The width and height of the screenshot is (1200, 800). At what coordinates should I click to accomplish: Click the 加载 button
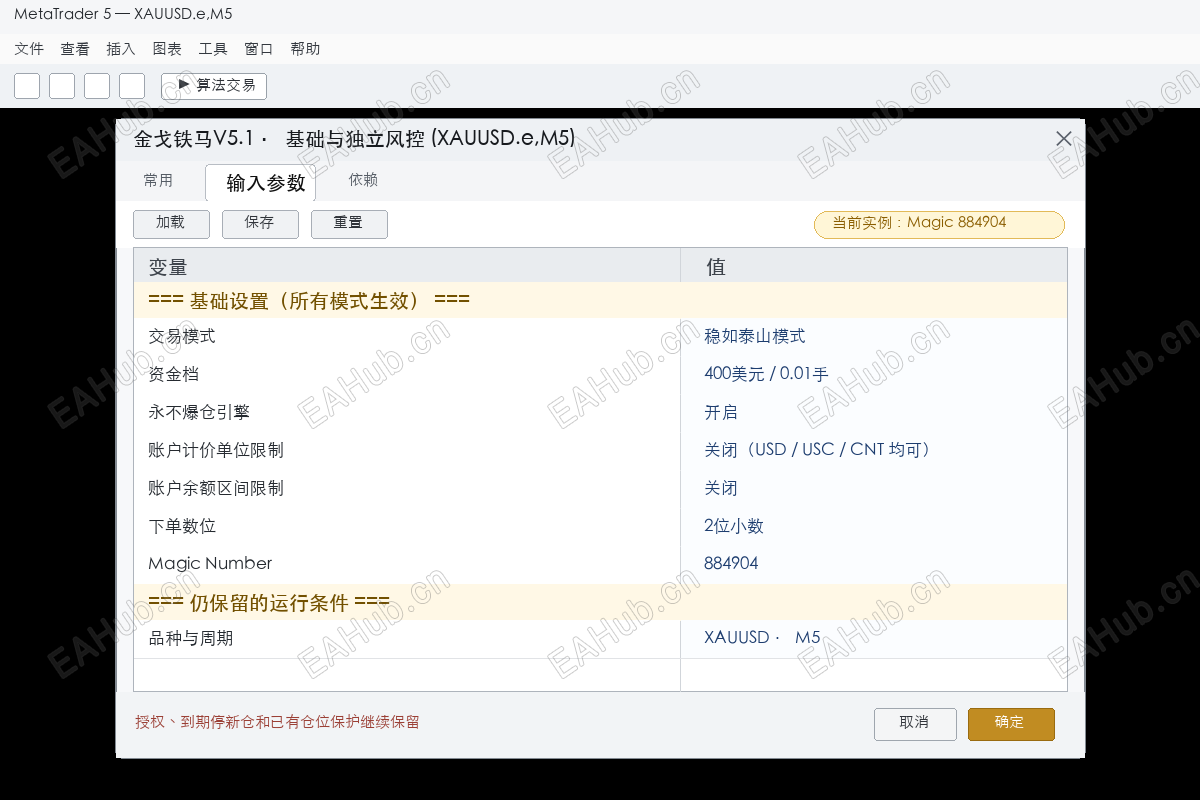[x=171, y=223]
